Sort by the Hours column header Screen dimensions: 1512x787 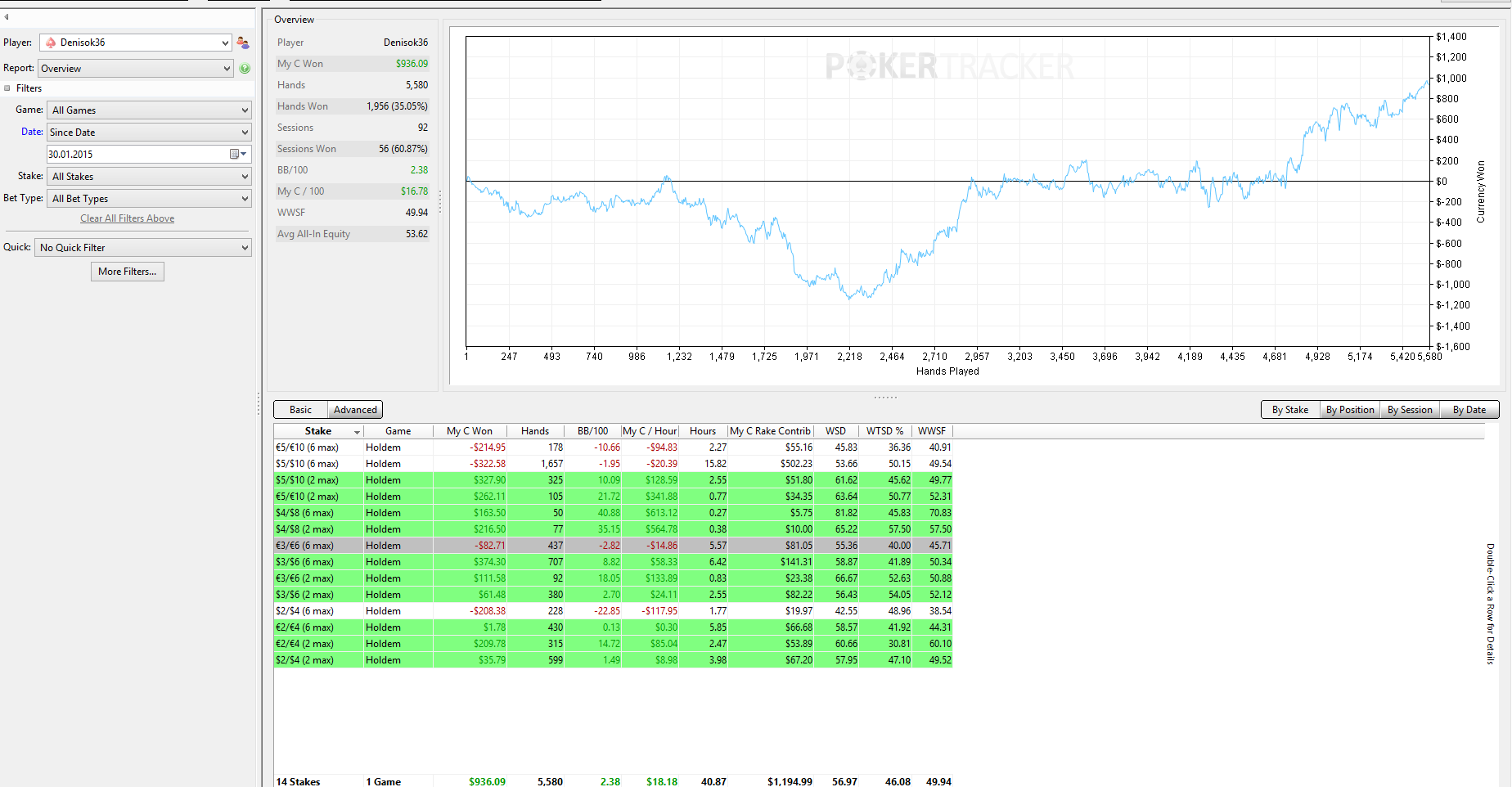coord(703,431)
